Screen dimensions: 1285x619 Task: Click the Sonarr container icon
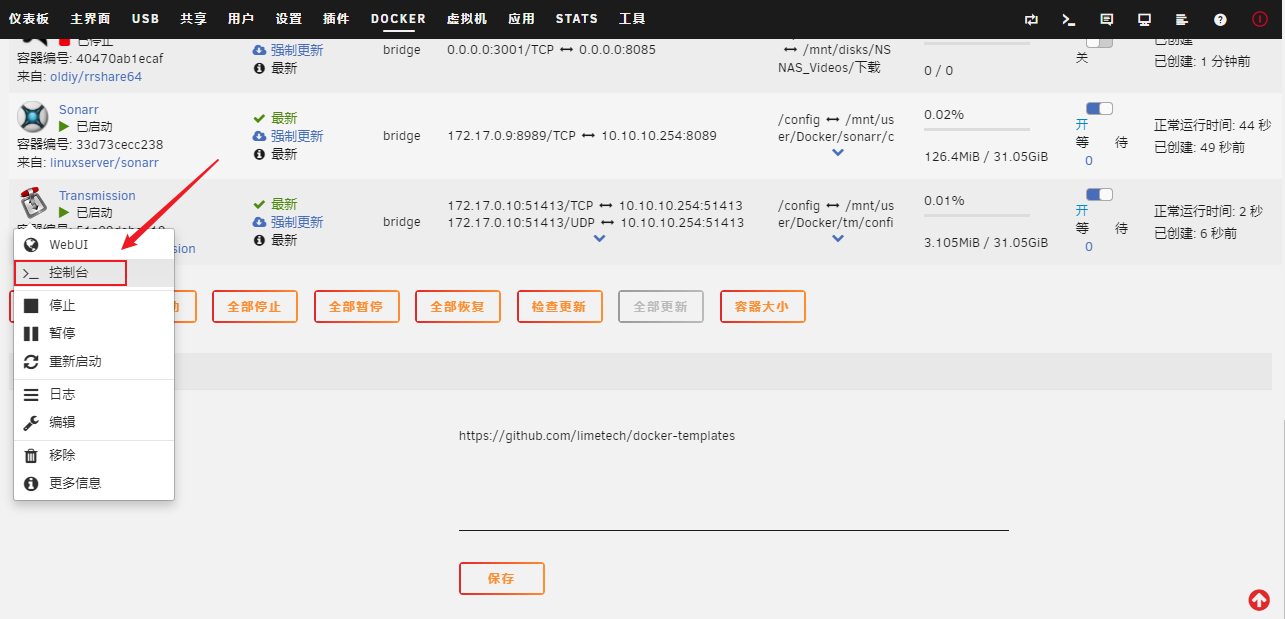point(33,117)
